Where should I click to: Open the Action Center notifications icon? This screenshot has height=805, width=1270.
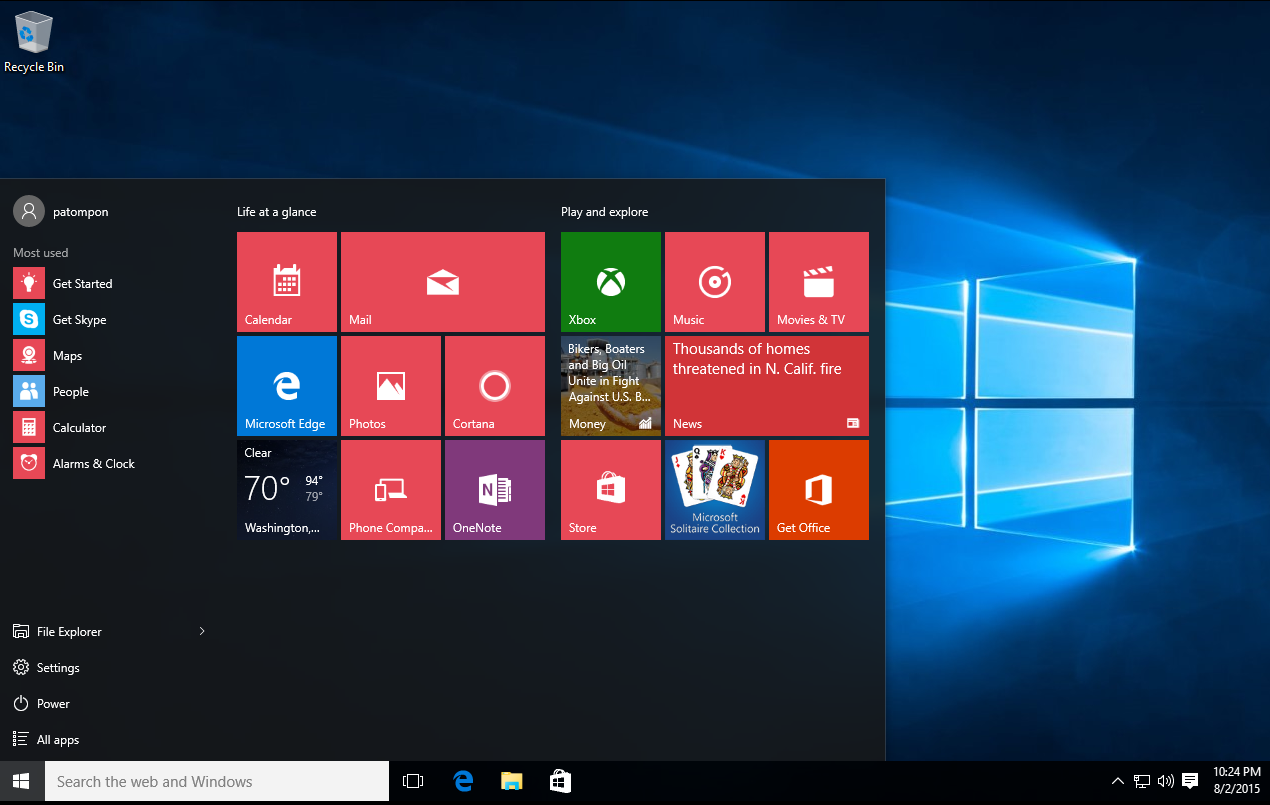(1190, 782)
